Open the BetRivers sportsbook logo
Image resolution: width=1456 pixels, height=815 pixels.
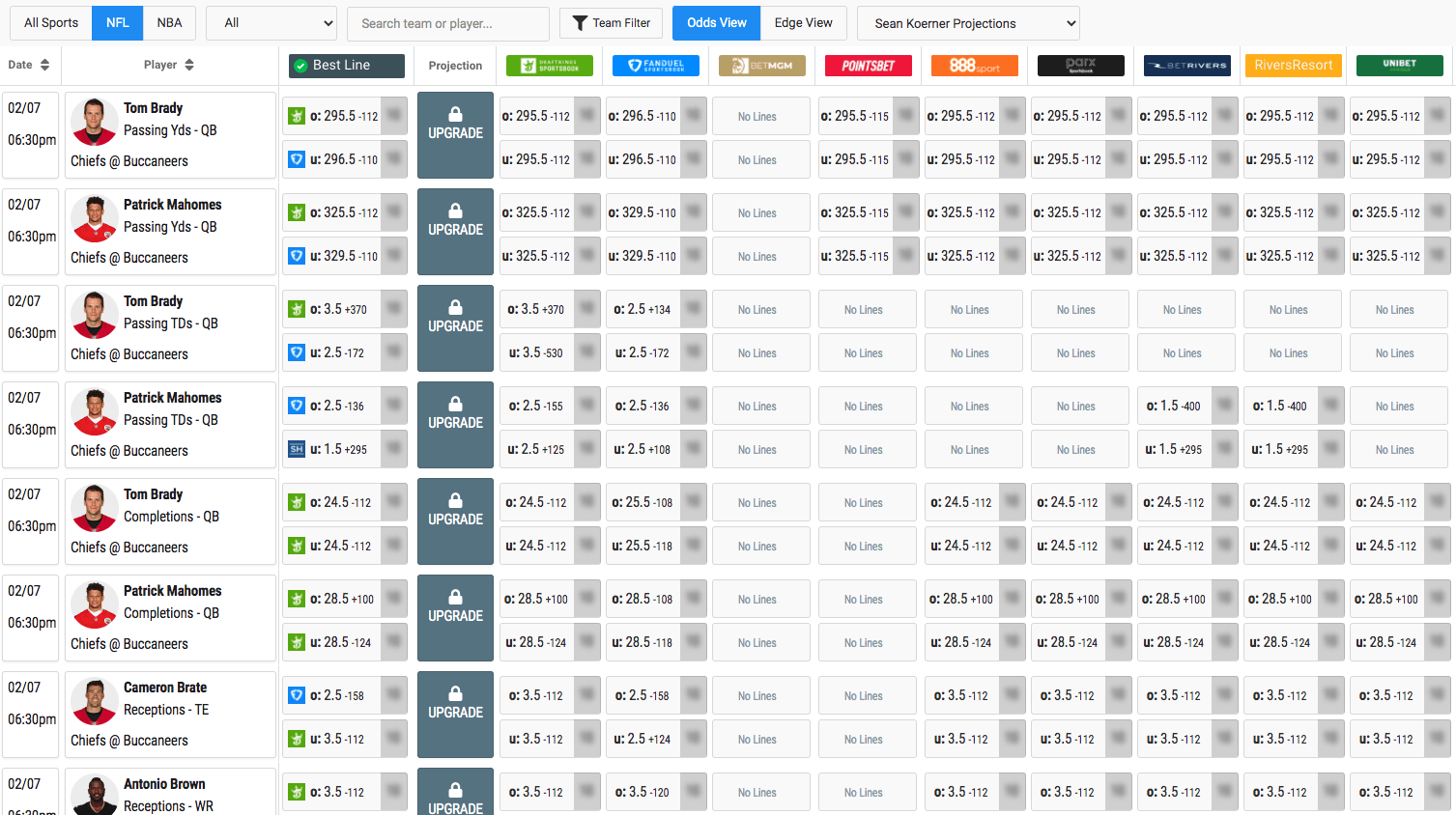[1187, 66]
